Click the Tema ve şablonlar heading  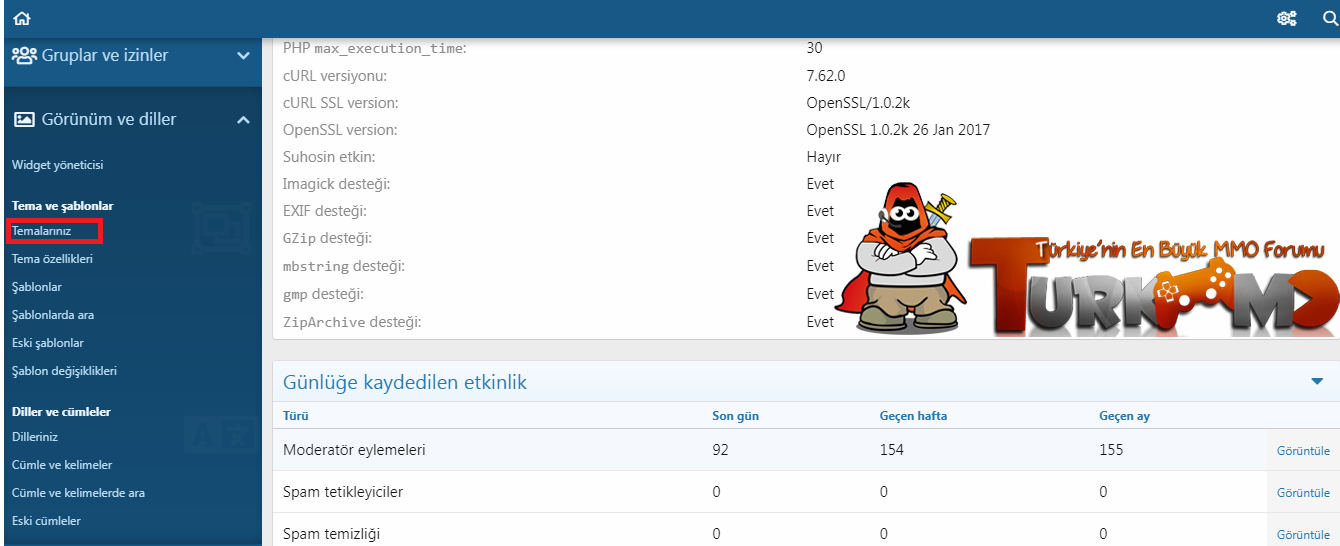coord(62,205)
